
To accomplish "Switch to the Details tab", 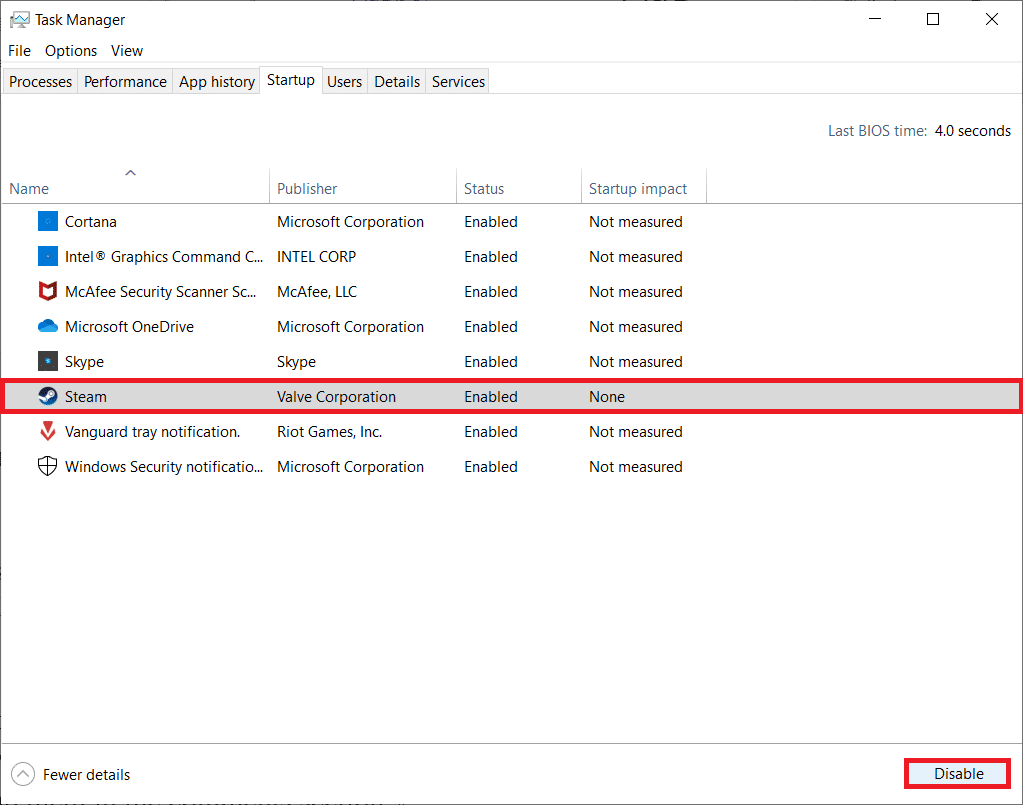I will (x=397, y=82).
